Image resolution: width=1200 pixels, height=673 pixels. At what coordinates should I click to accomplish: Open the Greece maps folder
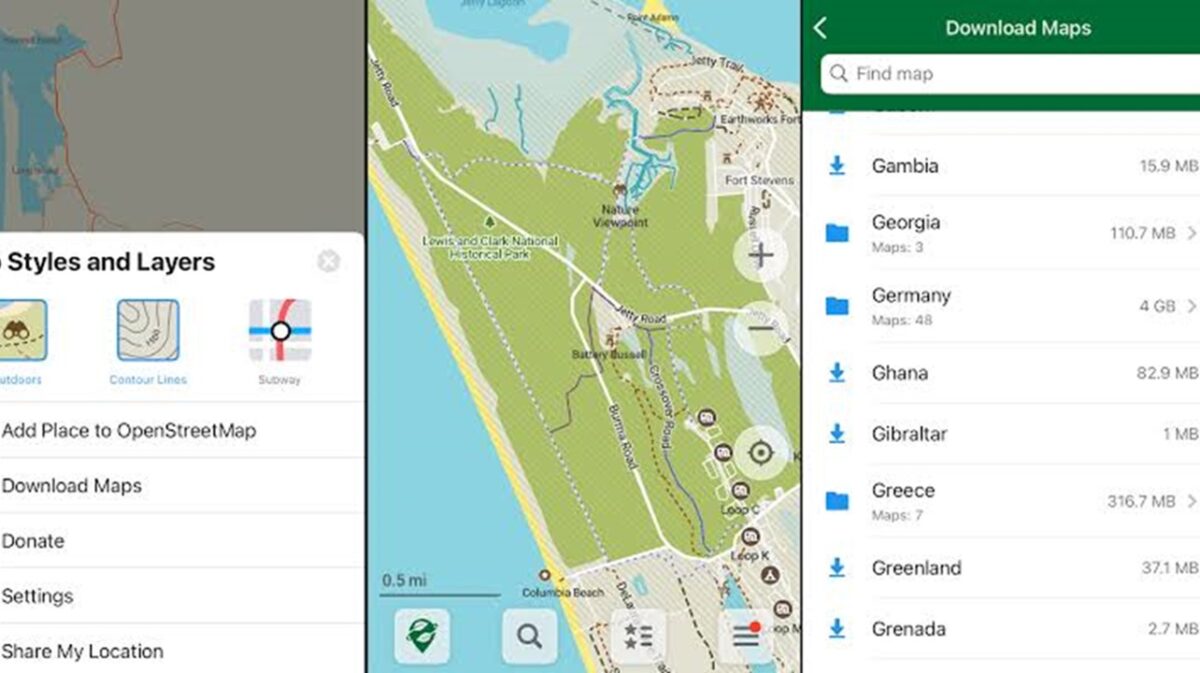(x=837, y=500)
